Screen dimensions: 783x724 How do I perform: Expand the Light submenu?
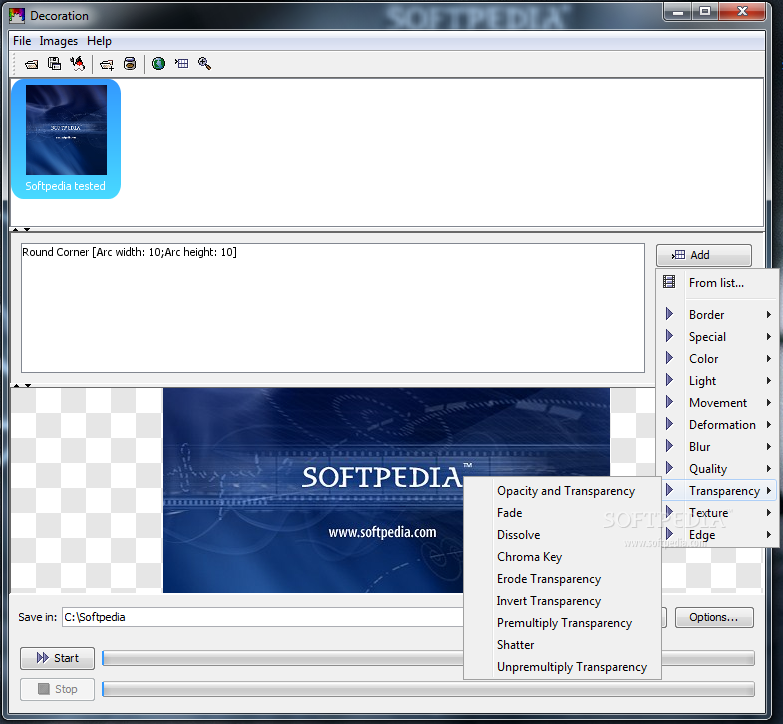tap(717, 380)
